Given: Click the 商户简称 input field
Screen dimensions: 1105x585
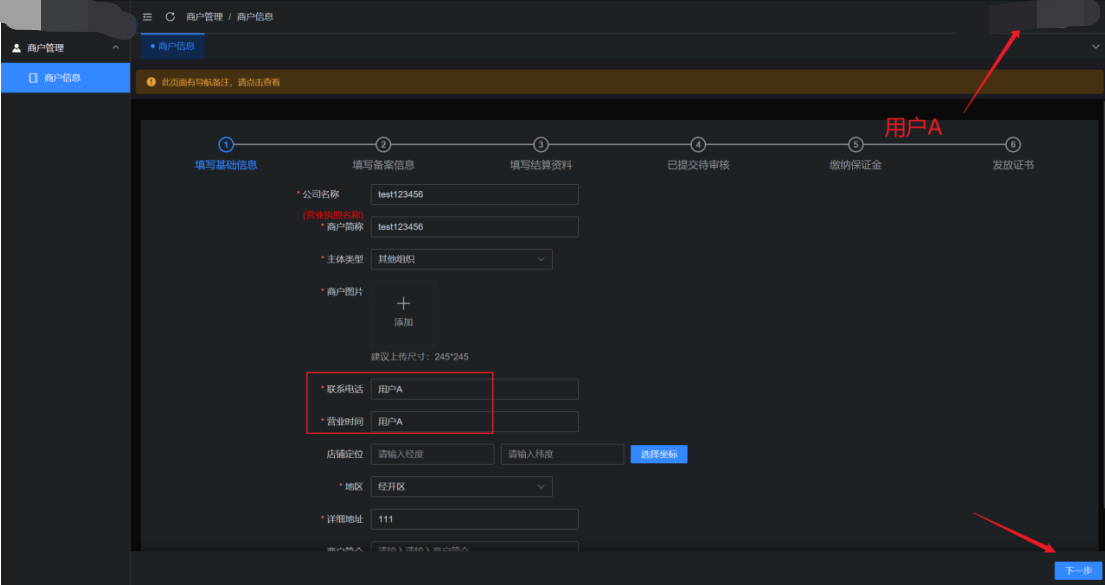Looking at the screenshot, I should coord(475,227).
